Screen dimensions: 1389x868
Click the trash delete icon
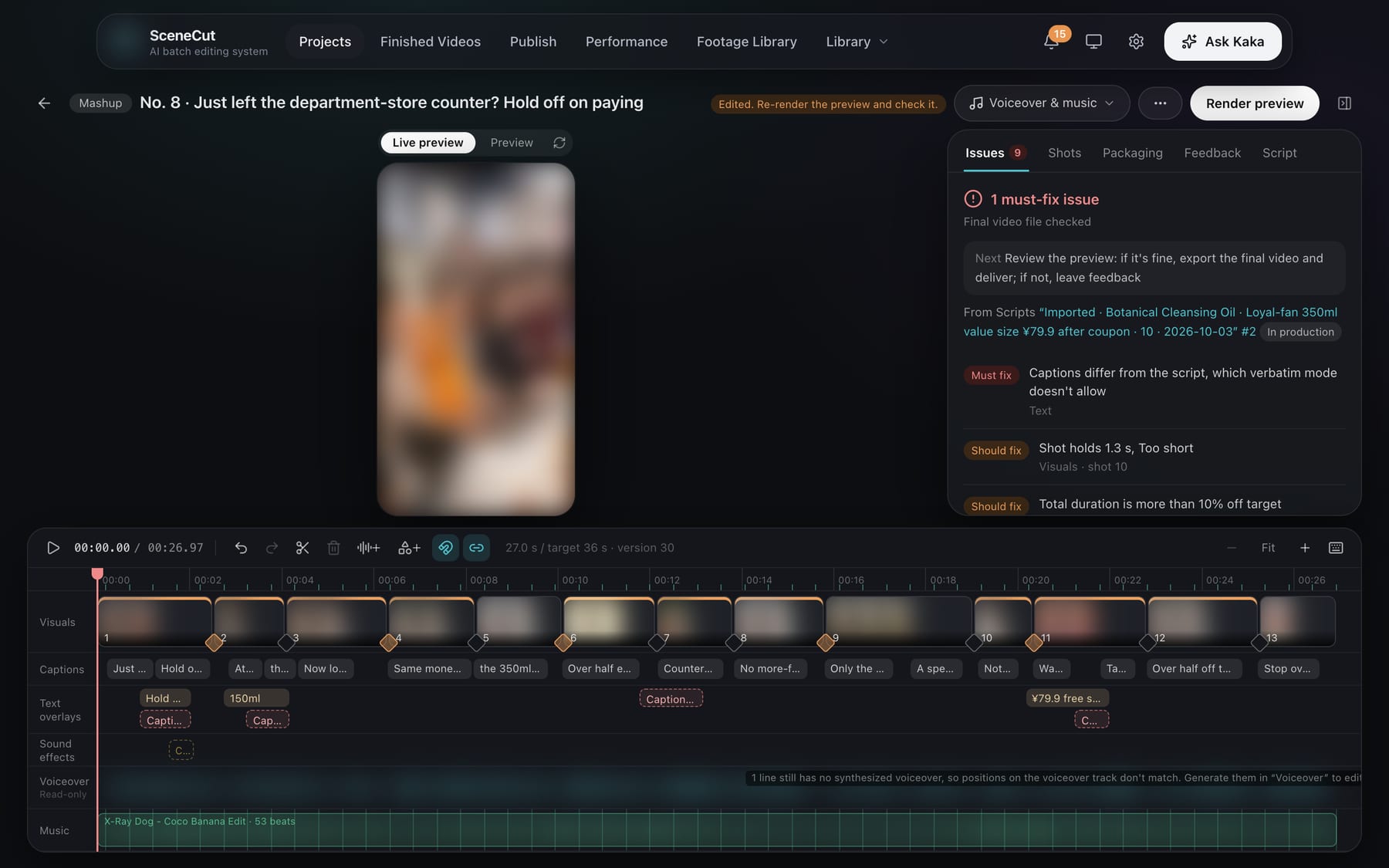tap(333, 548)
